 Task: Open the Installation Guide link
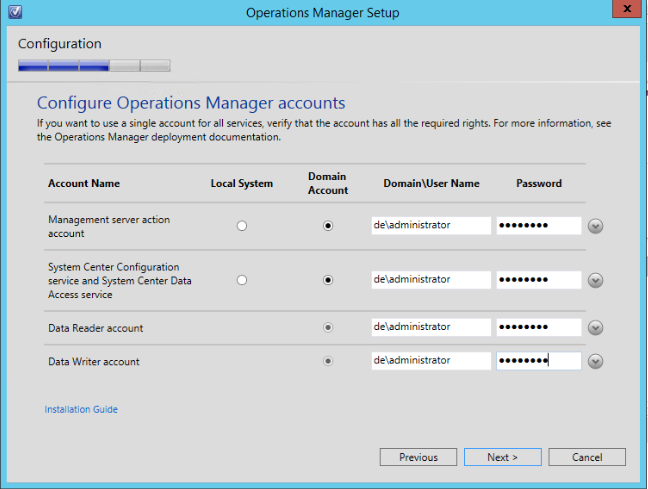point(81,409)
